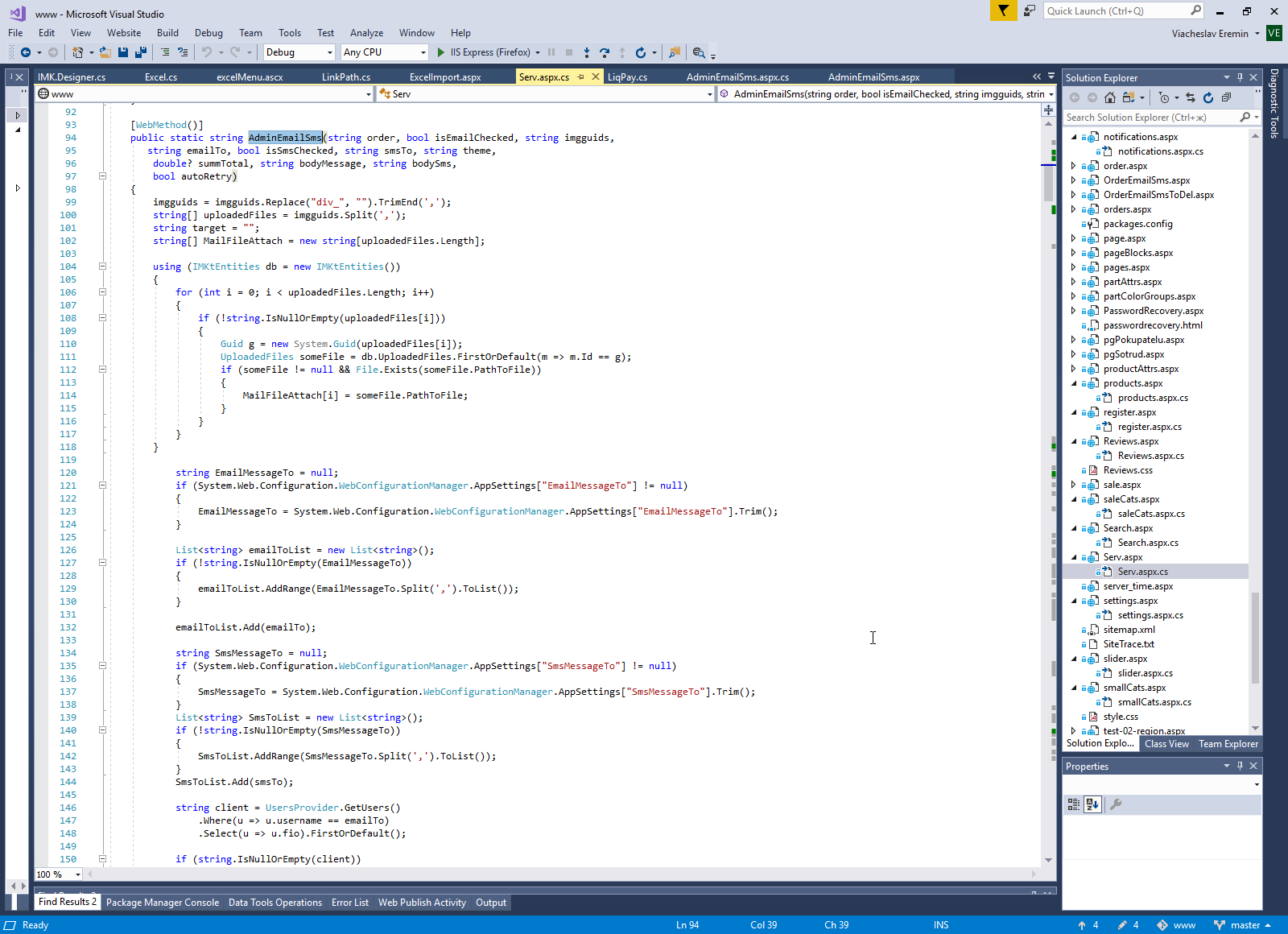Switch to Class View tab
Image resolution: width=1288 pixels, height=934 pixels.
1166,744
